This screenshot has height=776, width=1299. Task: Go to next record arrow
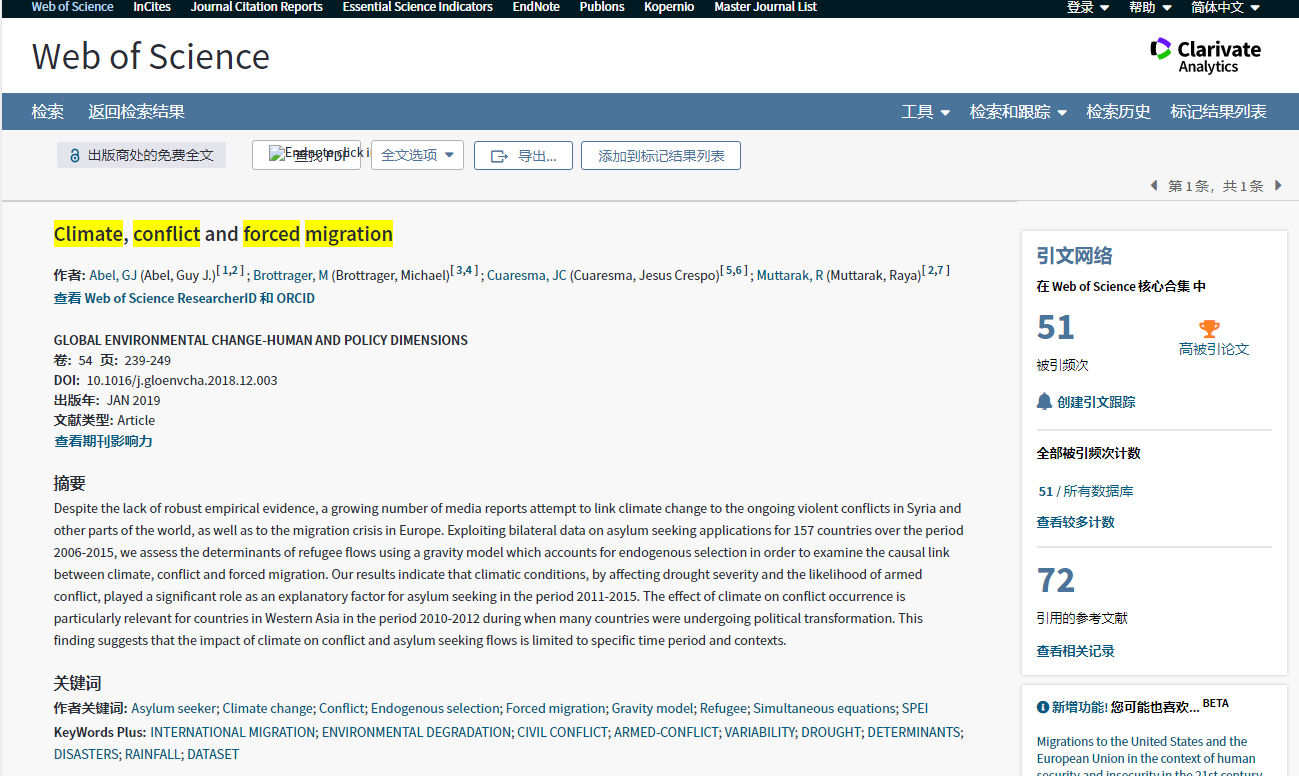tap(1278, 185)
